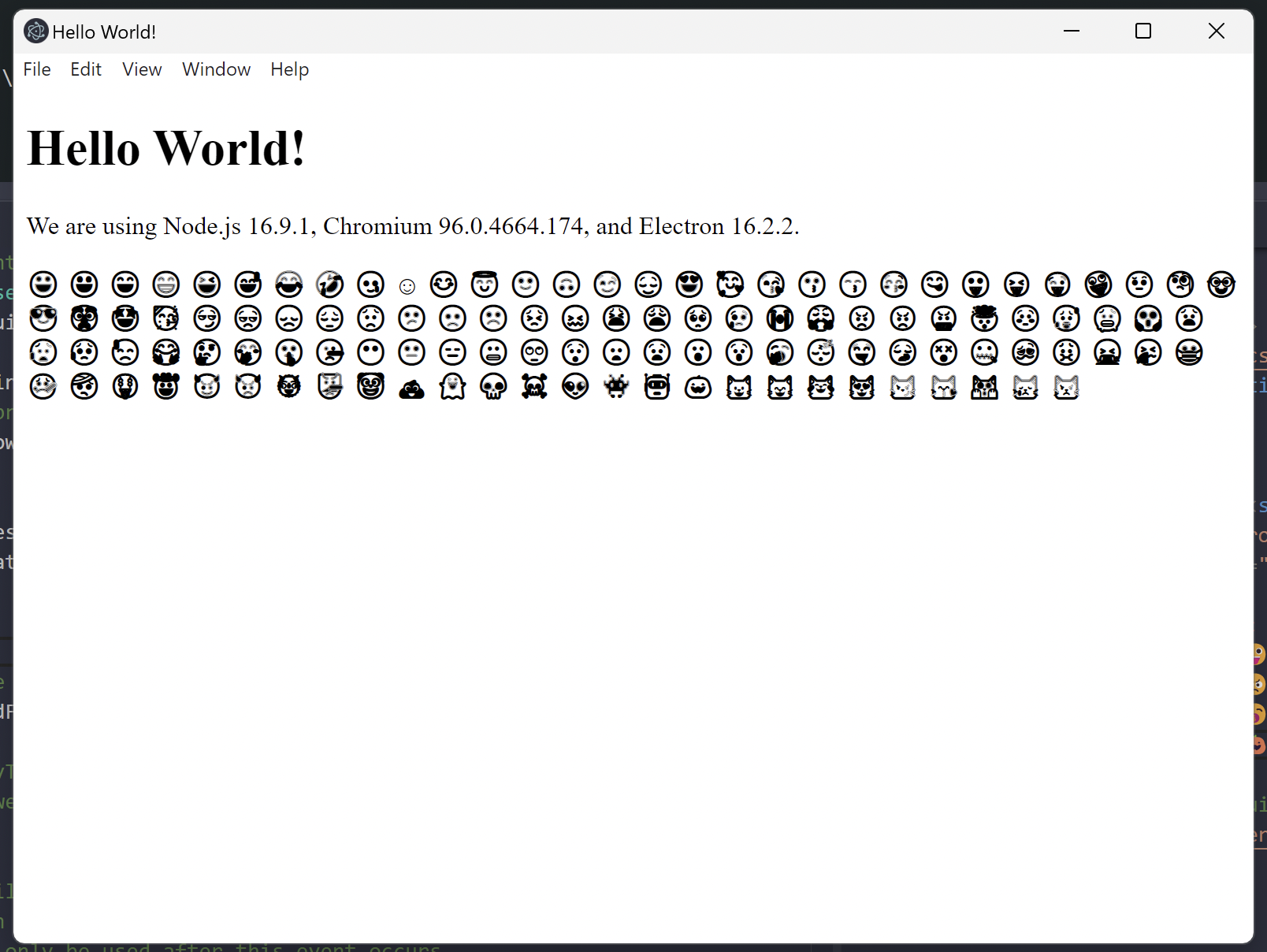Click the Node.js version sentence
Screen dimensions: 1267x952
(413, 226)
